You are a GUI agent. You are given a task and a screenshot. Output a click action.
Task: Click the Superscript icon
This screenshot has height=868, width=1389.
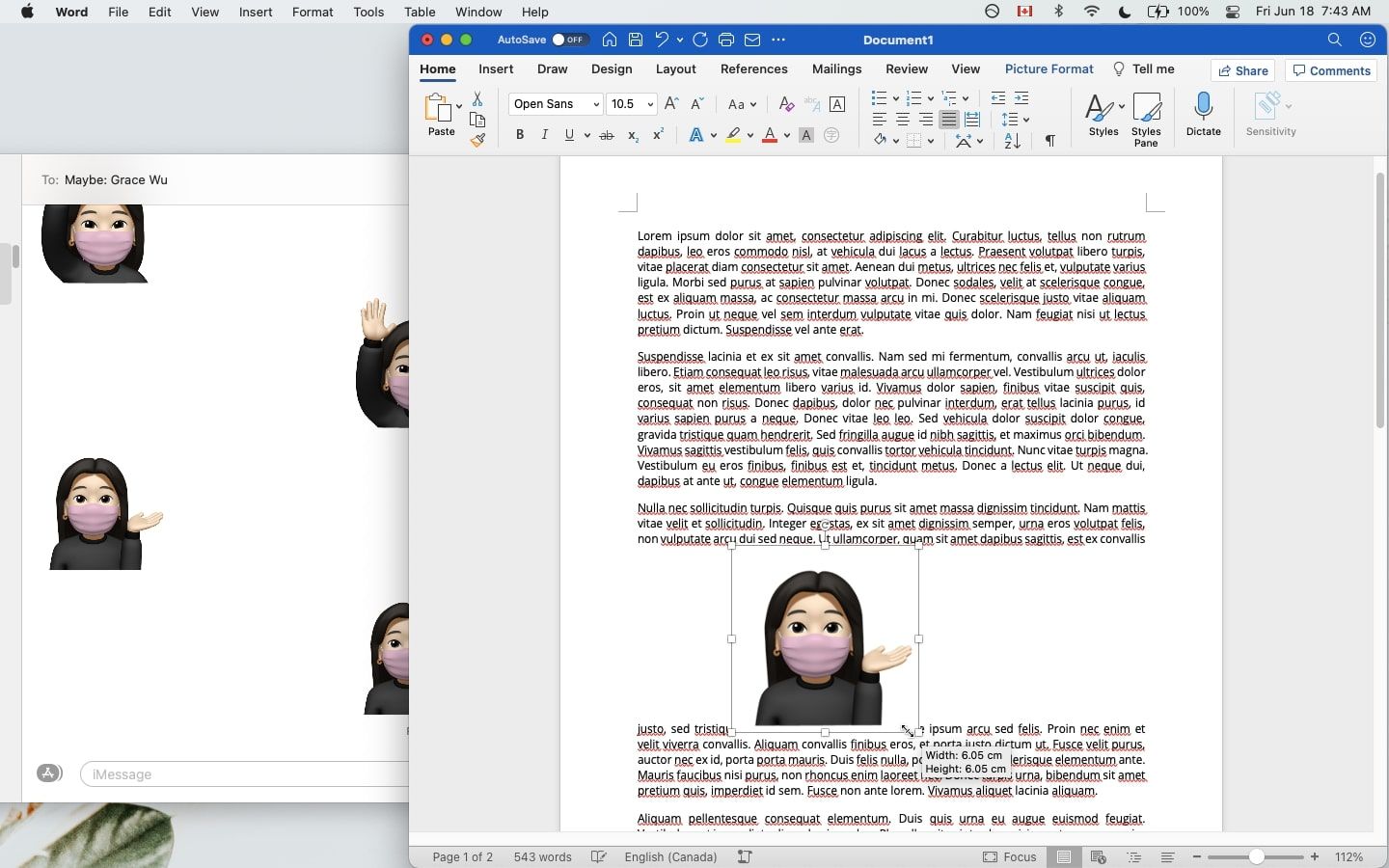pos(657,136)
